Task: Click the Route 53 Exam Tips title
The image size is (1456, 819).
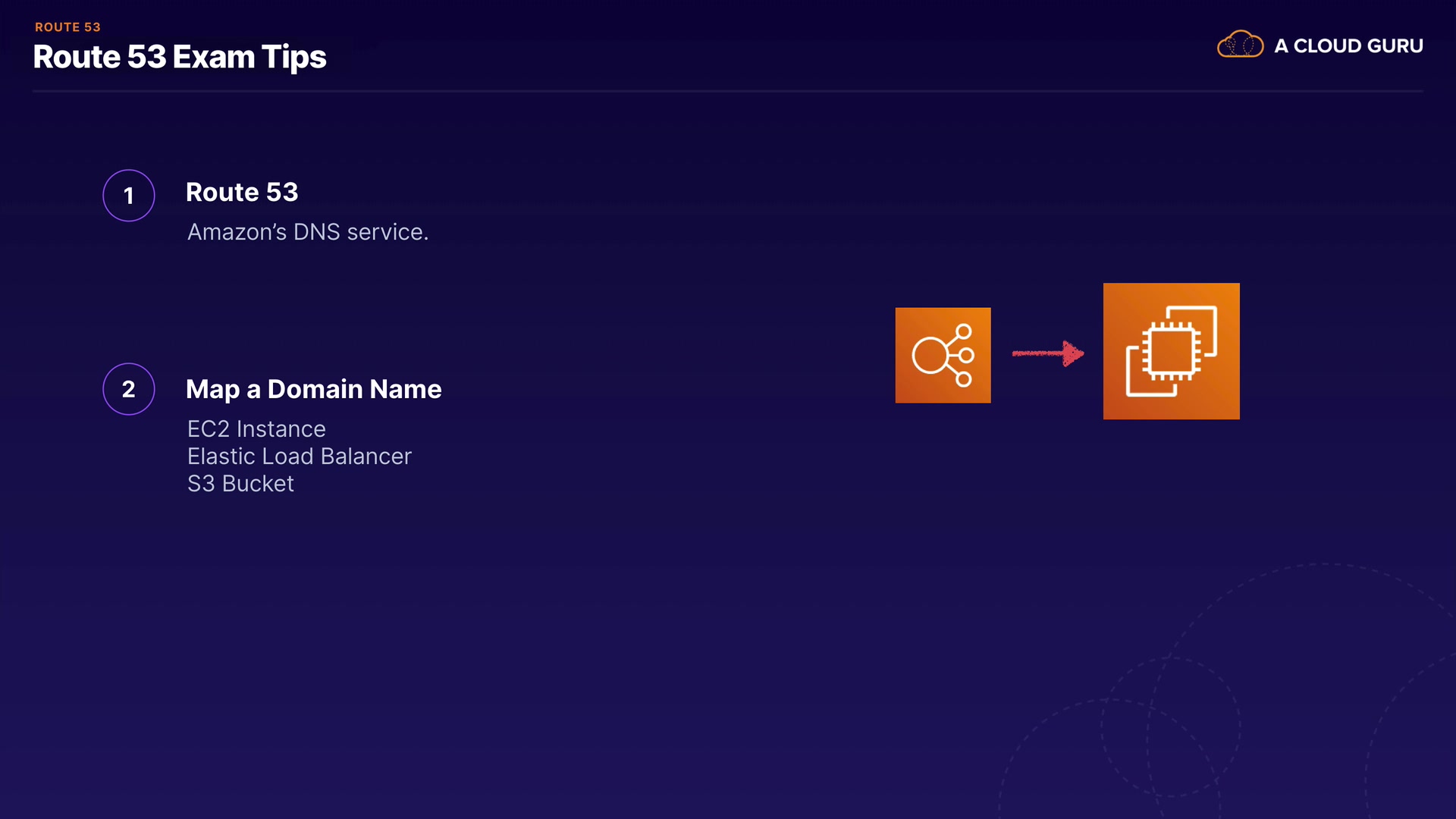Action: click(179, 57)
